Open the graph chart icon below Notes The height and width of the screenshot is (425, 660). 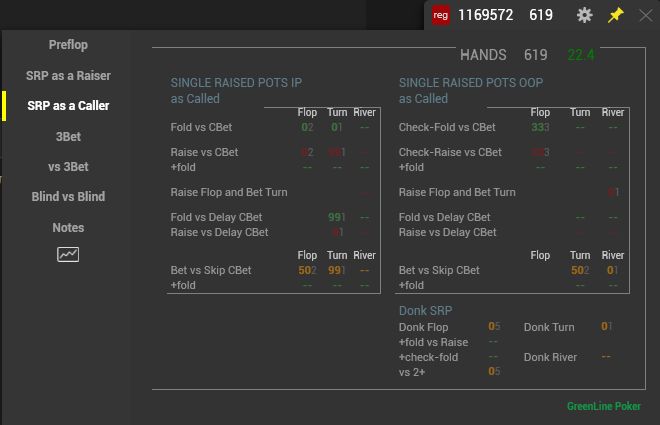(68, 254)
